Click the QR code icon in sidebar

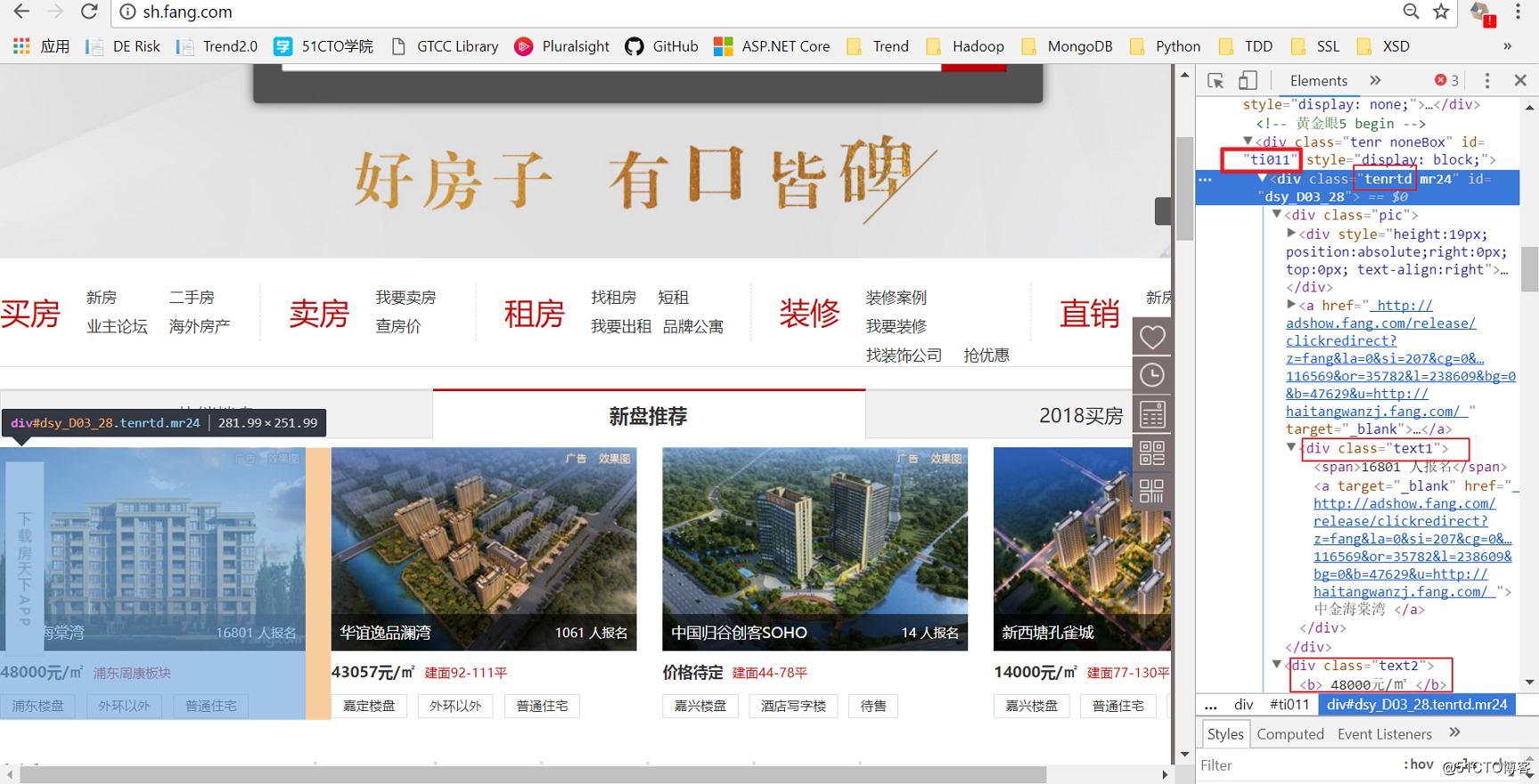(x=1152, y=453)
